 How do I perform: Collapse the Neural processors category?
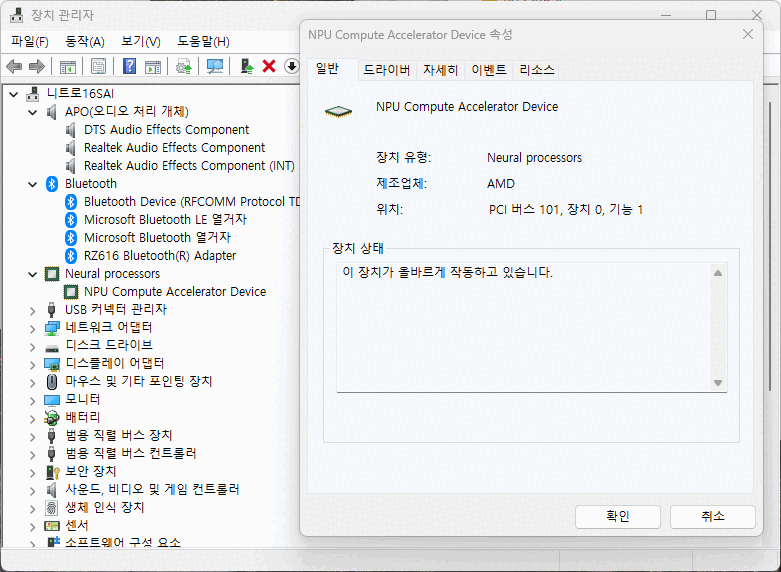point(33,274)
